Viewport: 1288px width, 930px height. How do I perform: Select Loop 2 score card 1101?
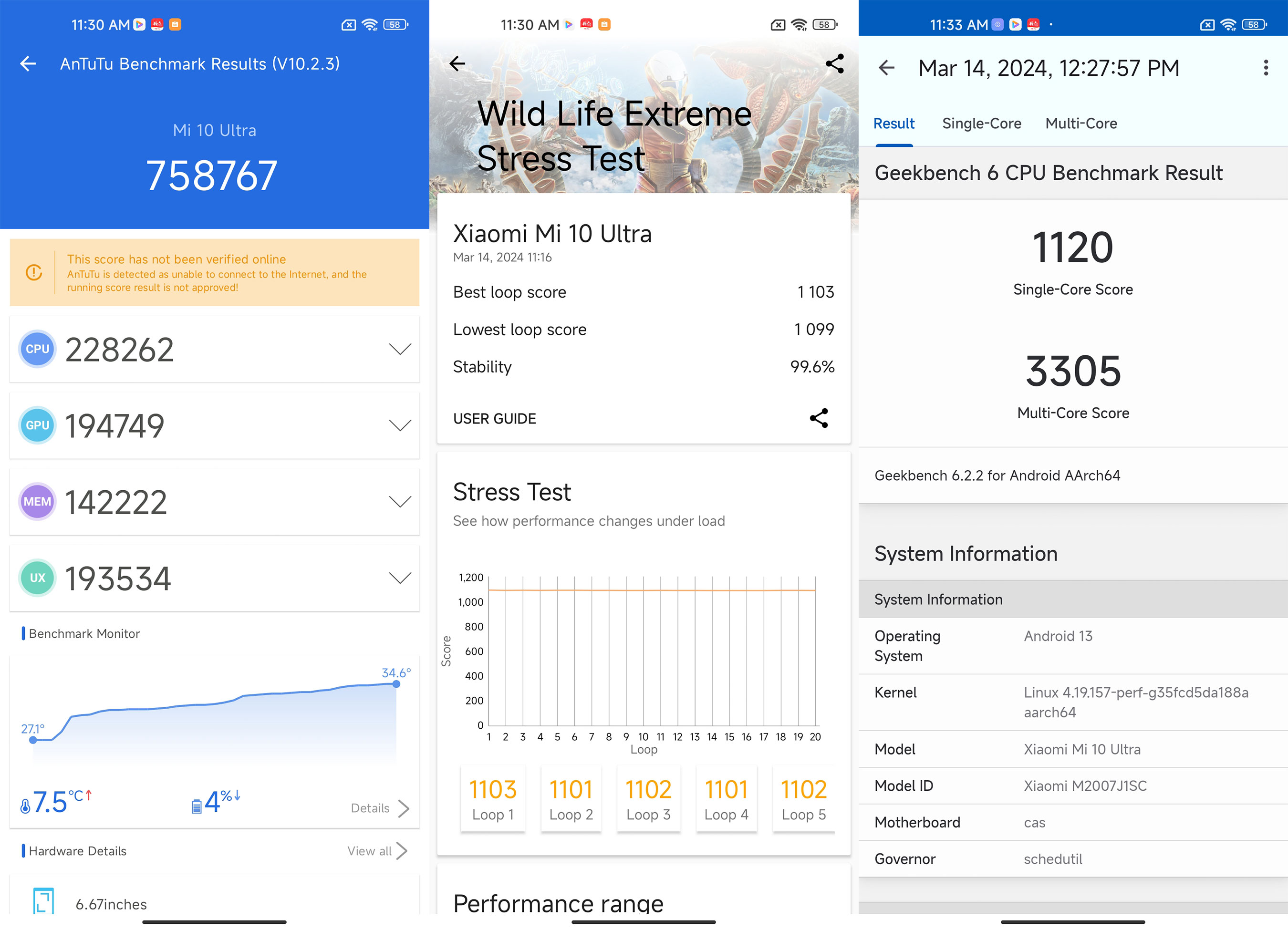571,799
